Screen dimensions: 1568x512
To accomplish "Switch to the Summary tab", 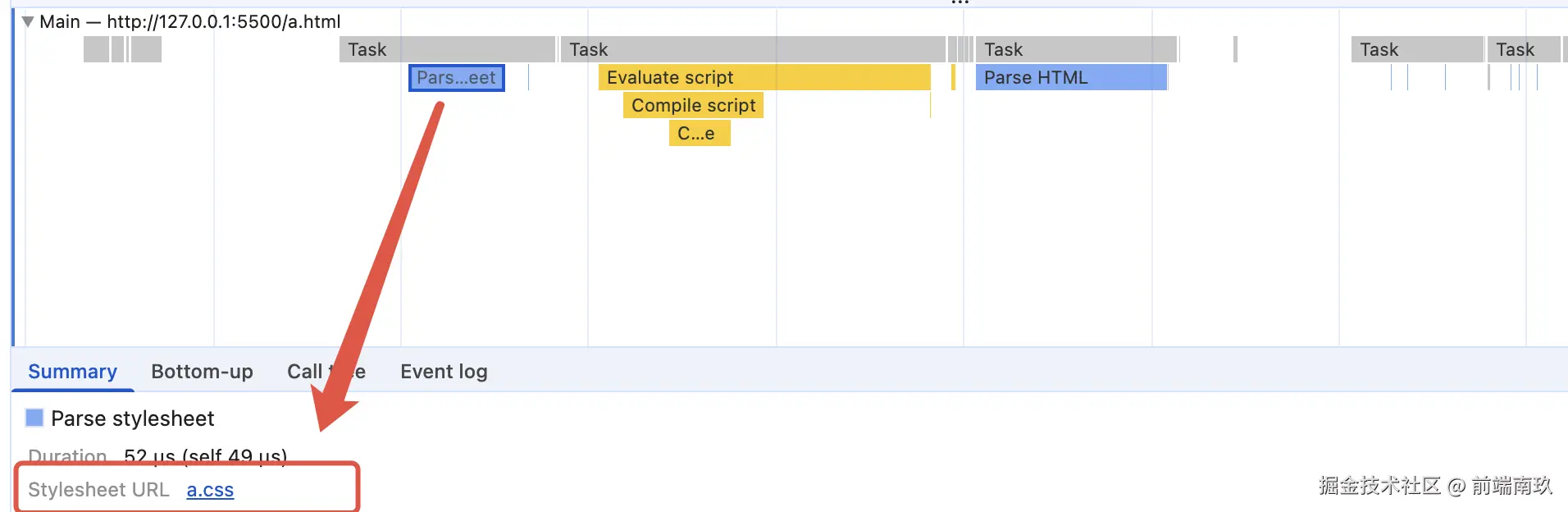I will click(x=72, y=372).
